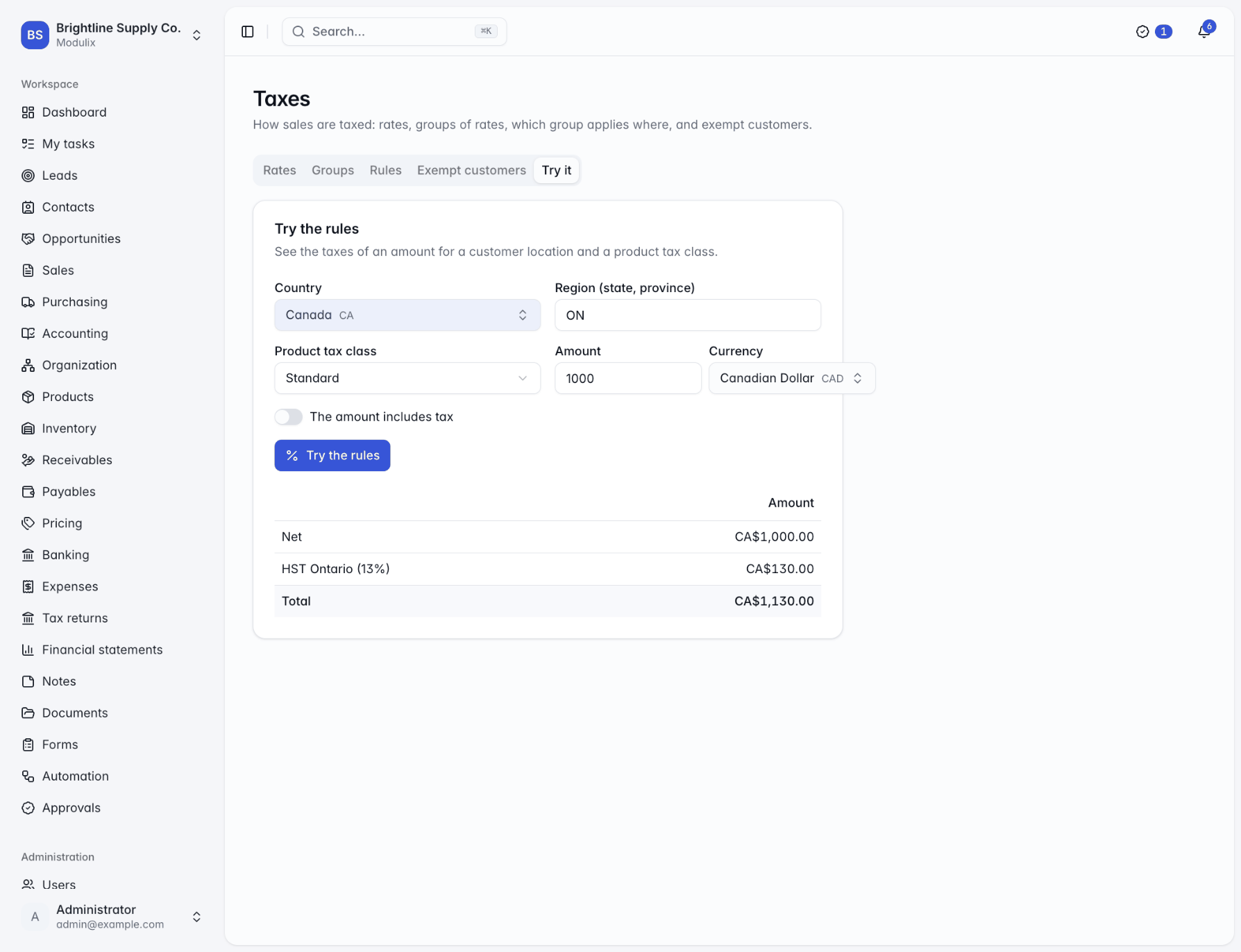Switch to the Exempt customers tab
The height and width of the screenshot is (952, 1241).
click(x=471, y=171)
